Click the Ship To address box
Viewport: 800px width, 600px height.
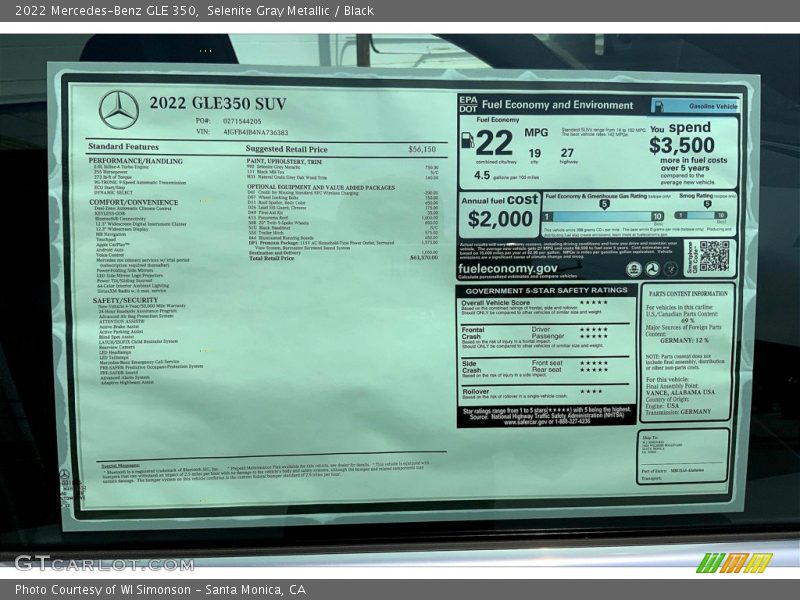[683, 456]
